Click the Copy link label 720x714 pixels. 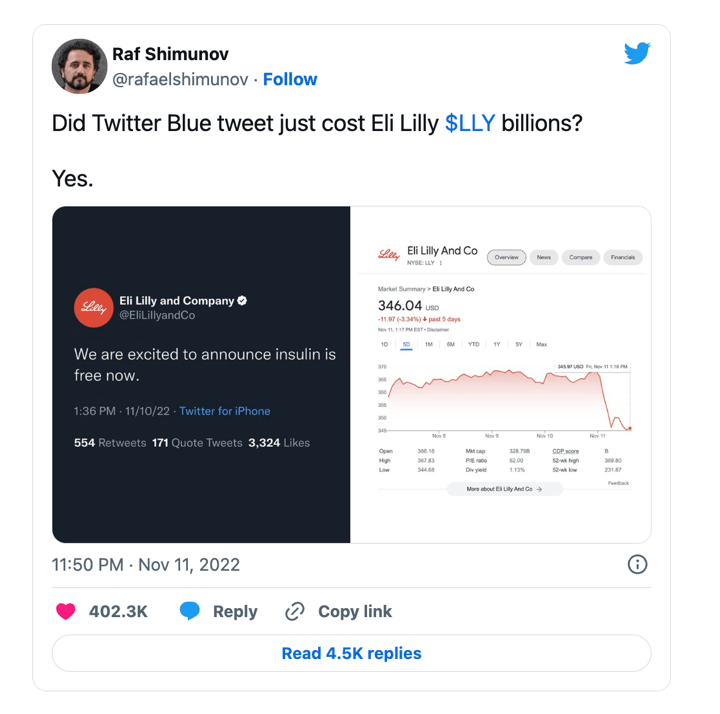point(355,612)
